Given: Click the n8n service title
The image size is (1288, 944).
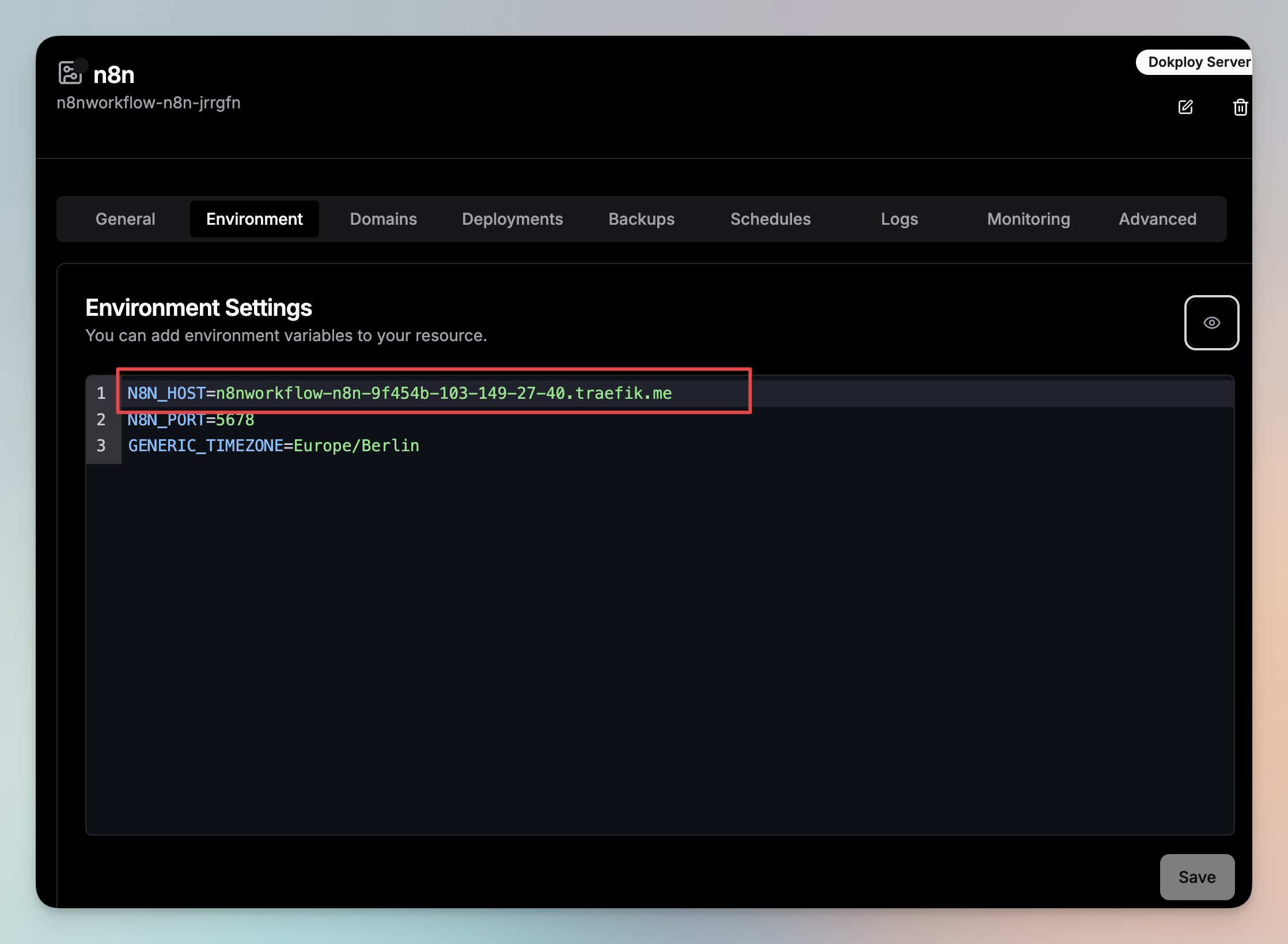Looking at the screenshot, I should tap(114, 75).
